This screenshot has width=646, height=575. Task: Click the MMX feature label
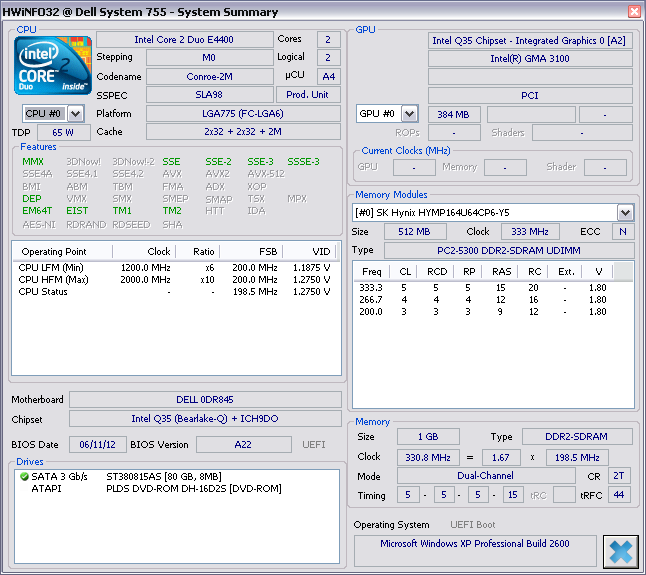coord(33,162)
